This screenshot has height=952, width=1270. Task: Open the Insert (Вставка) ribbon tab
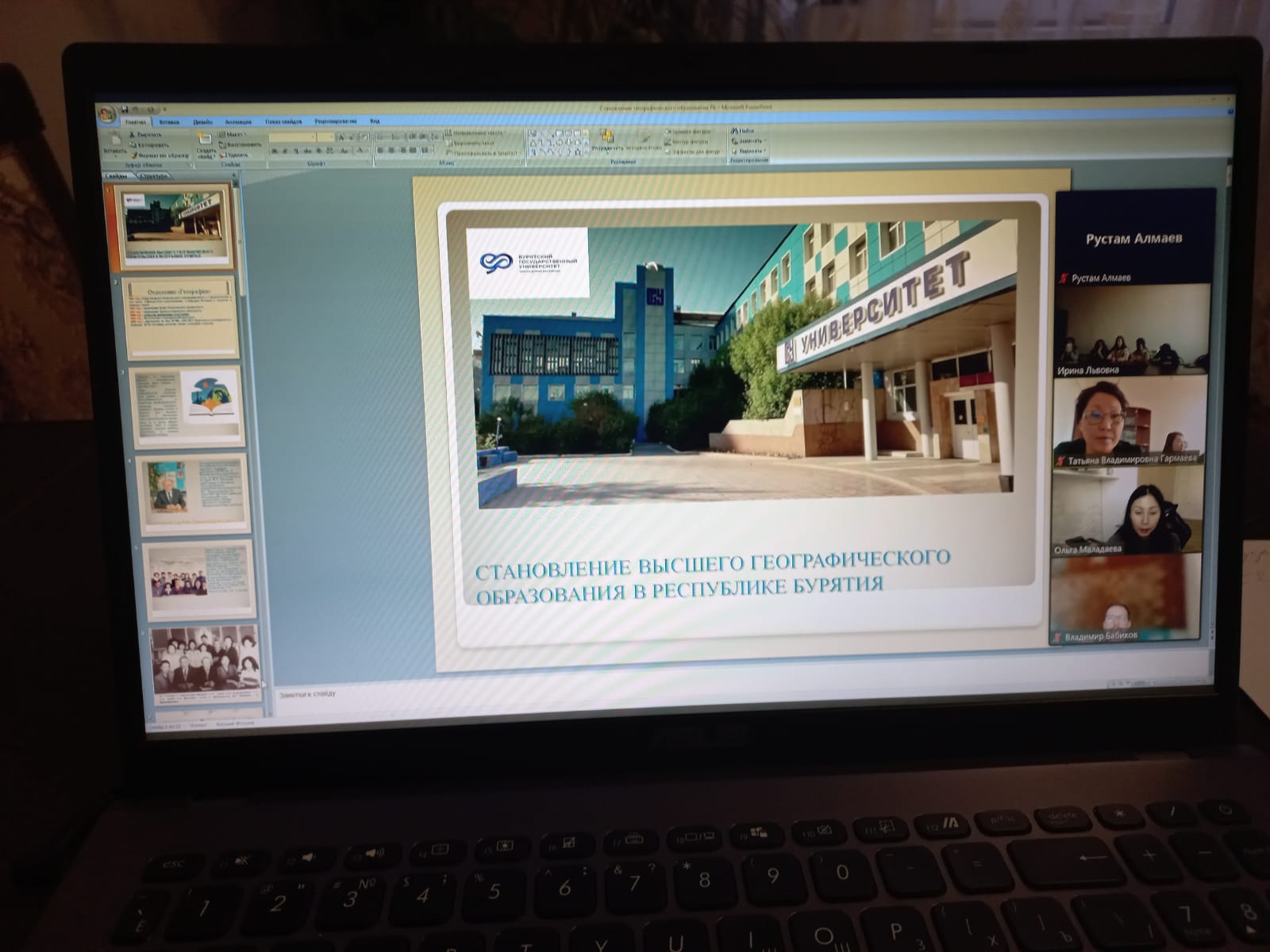(169, 122)
